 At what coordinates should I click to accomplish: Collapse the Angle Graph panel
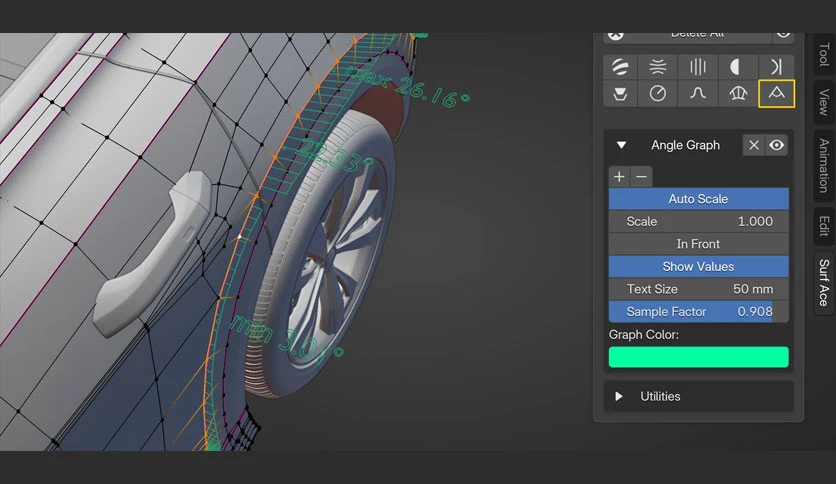[621, 145]
